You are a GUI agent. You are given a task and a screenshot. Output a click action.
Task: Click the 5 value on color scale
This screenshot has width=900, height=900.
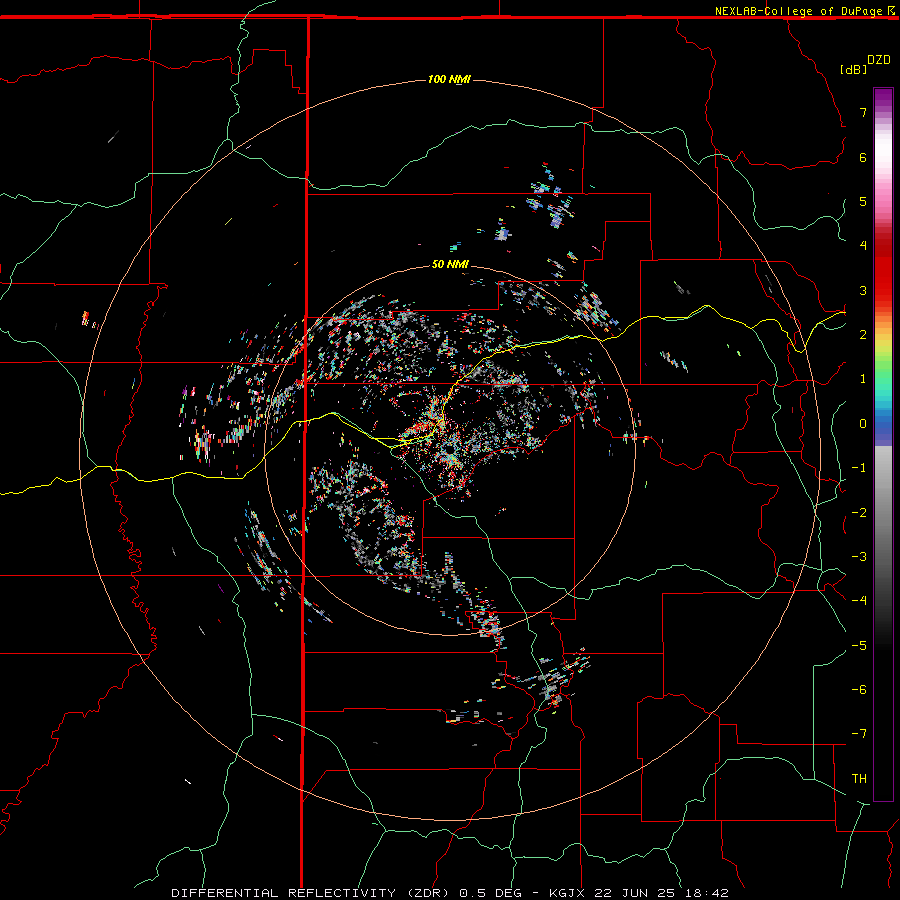pos(863,201)
